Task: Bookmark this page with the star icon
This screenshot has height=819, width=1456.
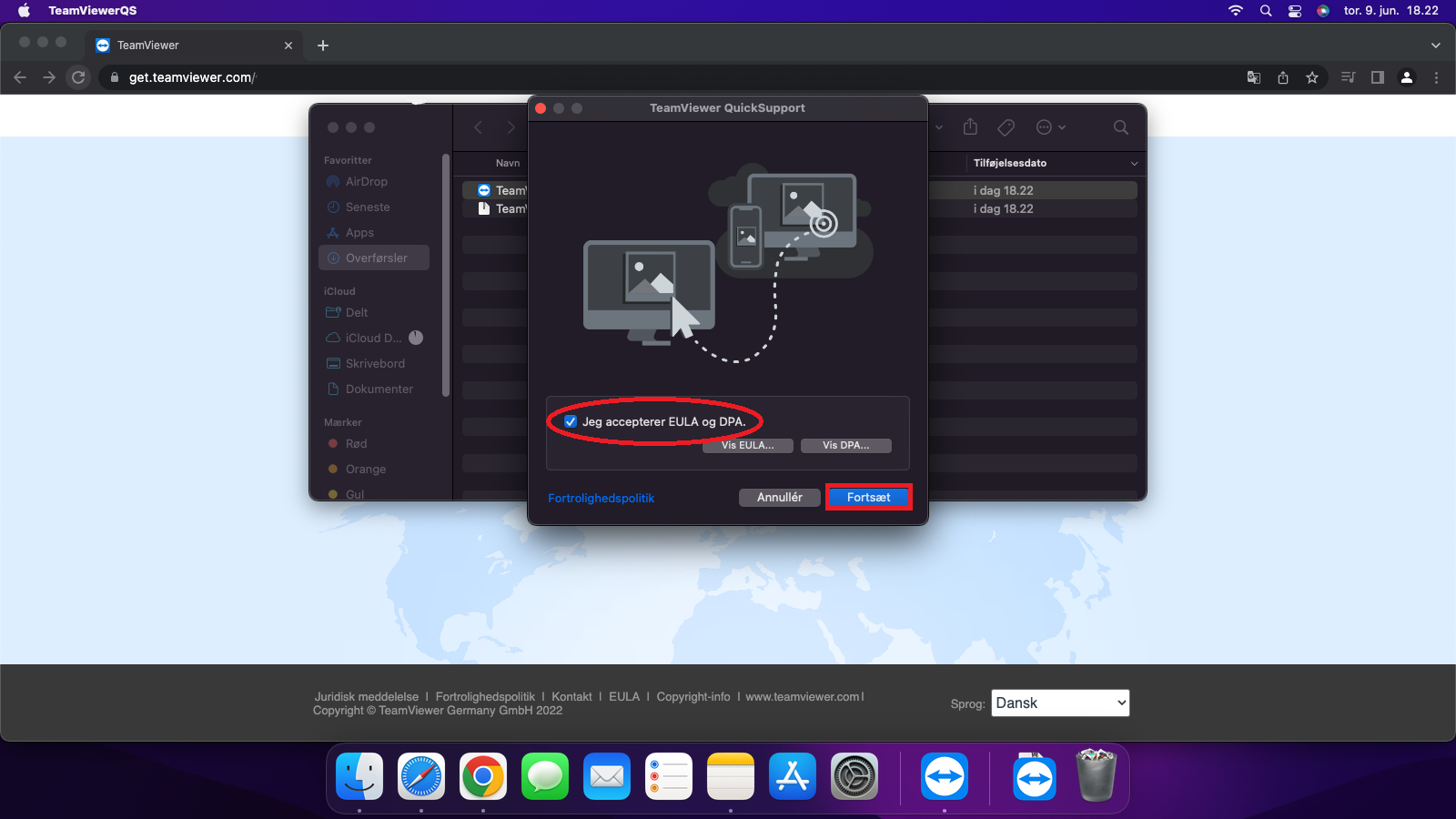Action: coord(1312,77)
